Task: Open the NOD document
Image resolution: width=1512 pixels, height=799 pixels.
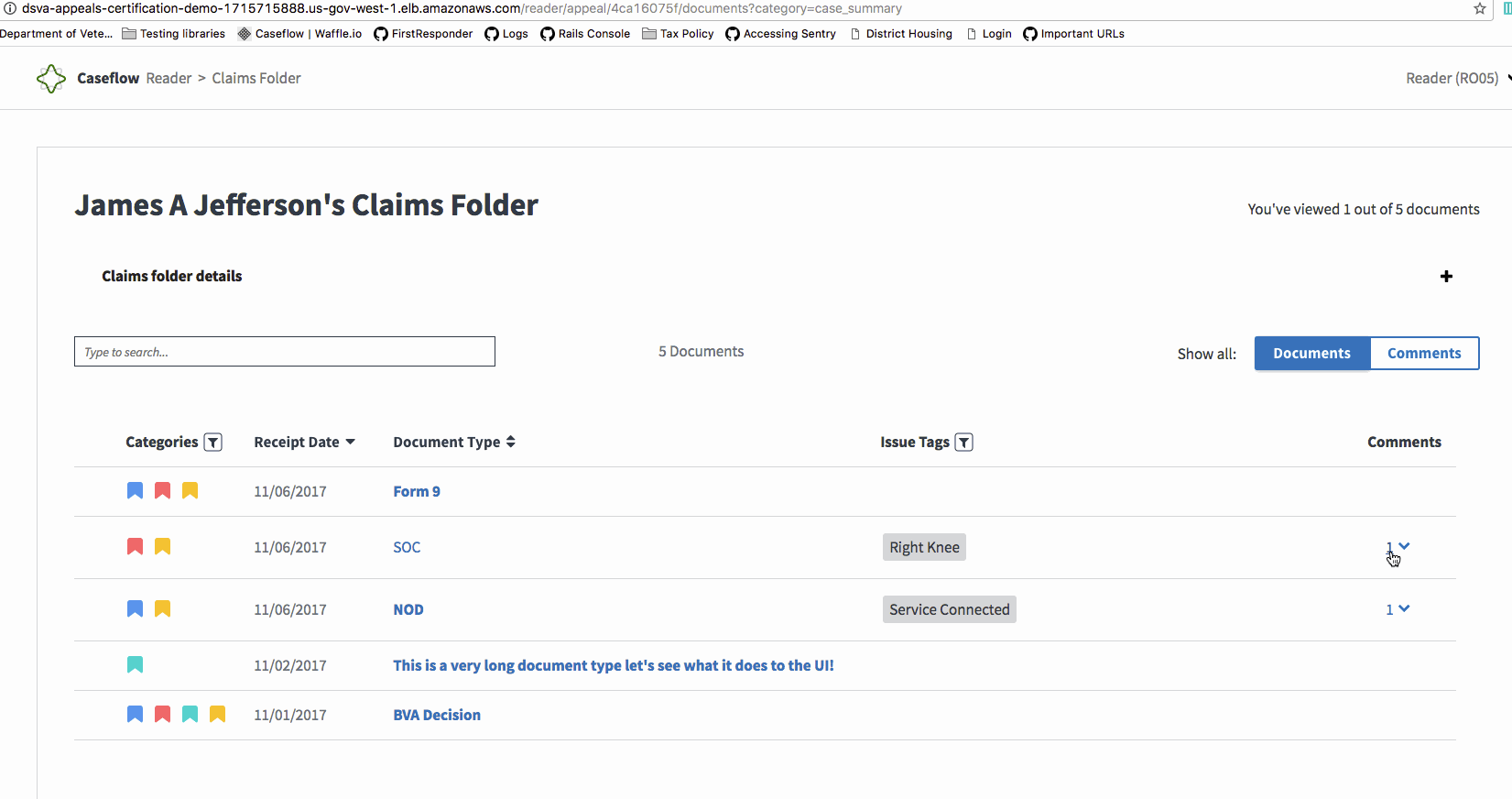Action: click(x=408, y=610)
